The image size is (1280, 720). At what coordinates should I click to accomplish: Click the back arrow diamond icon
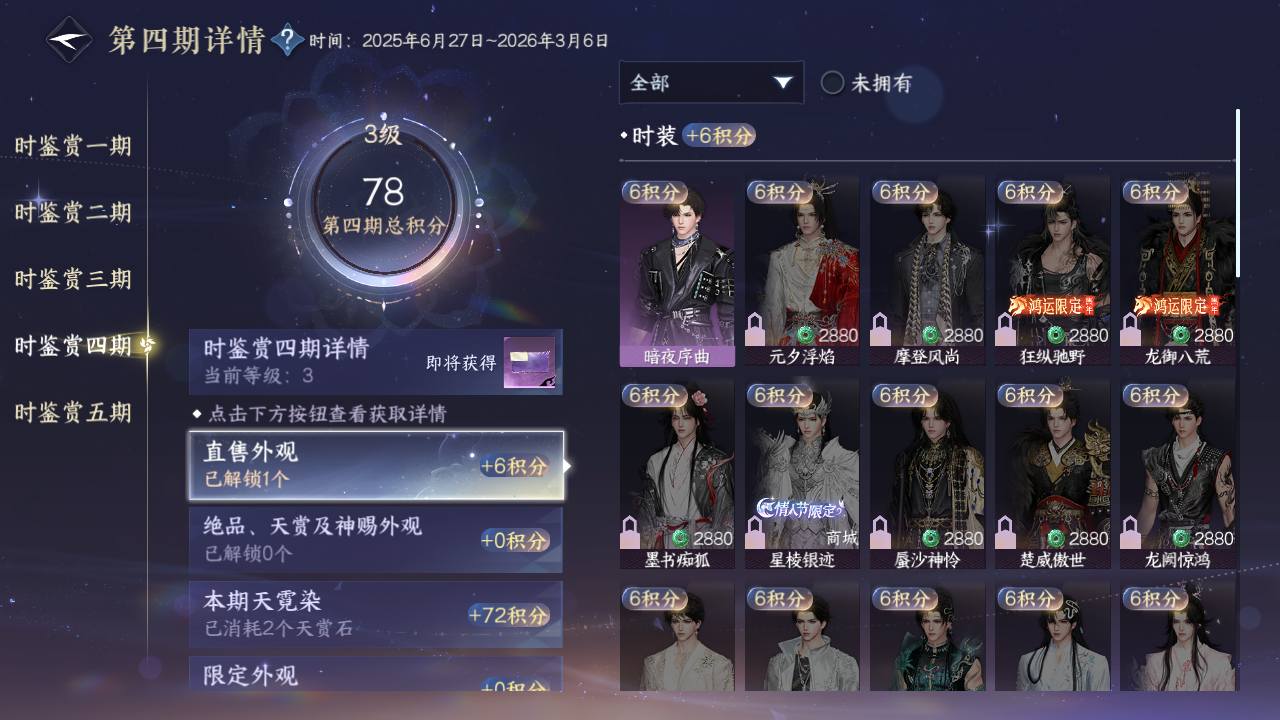[x=70, y=40]
